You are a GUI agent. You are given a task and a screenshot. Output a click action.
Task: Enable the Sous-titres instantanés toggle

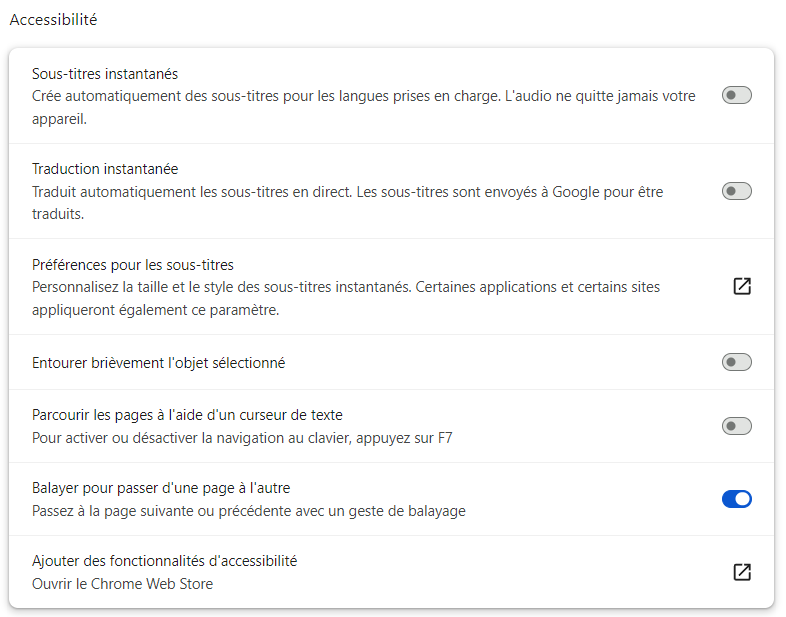pyautogui.click(x=736, y=95)
